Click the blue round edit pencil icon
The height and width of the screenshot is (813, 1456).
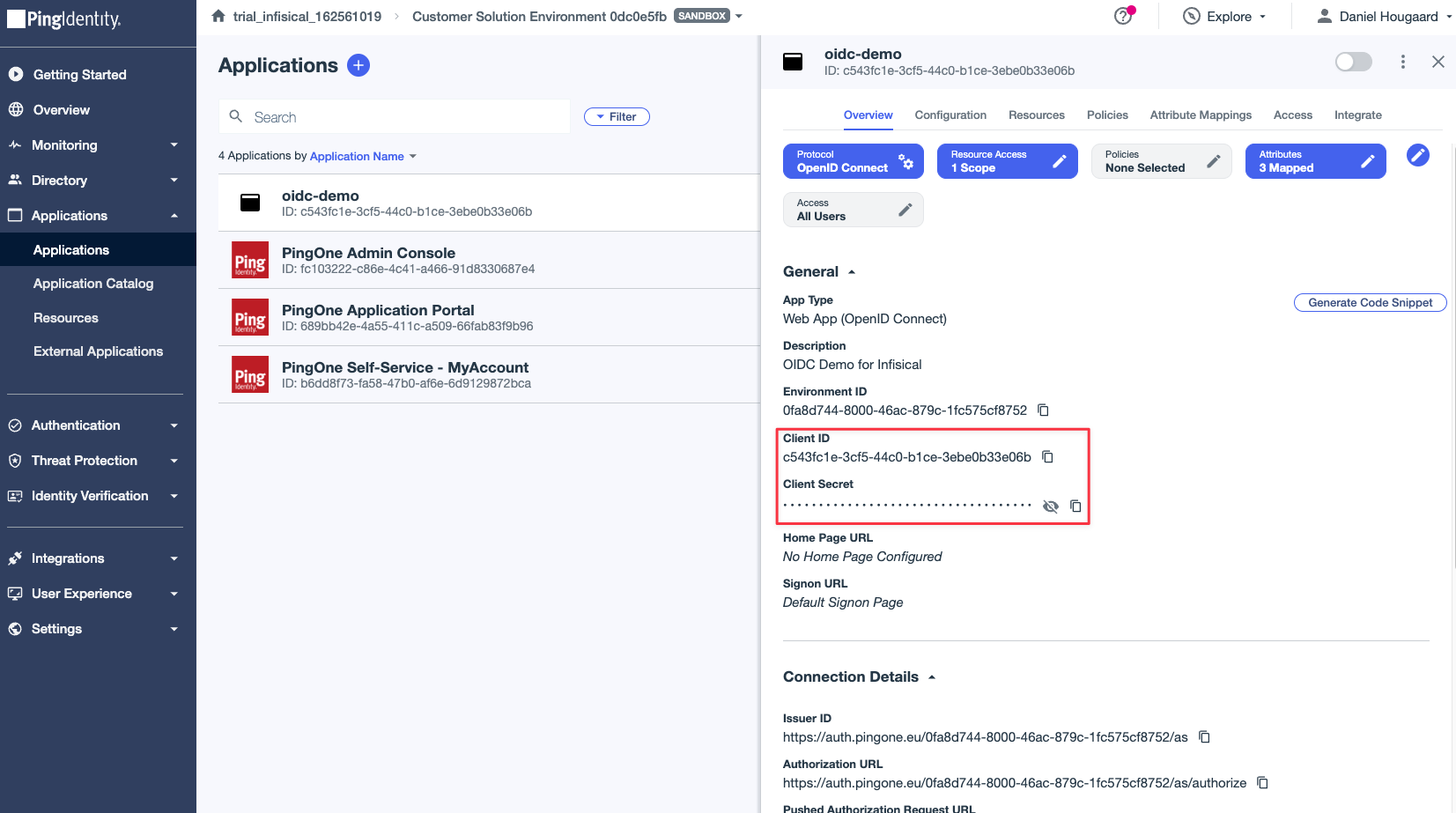point(1418,156)
